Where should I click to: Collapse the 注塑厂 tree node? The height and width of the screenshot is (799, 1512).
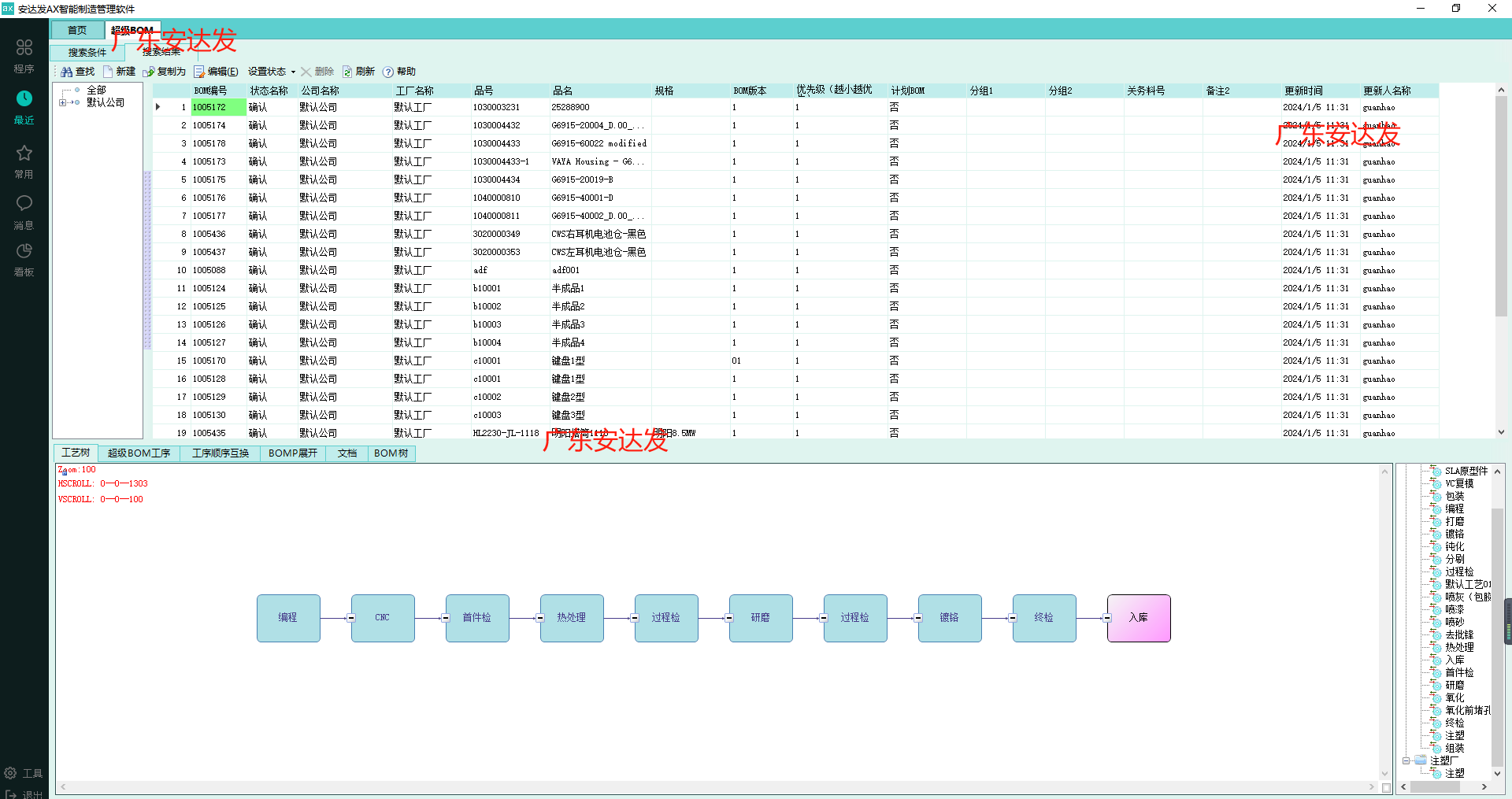pos(1406,761)
